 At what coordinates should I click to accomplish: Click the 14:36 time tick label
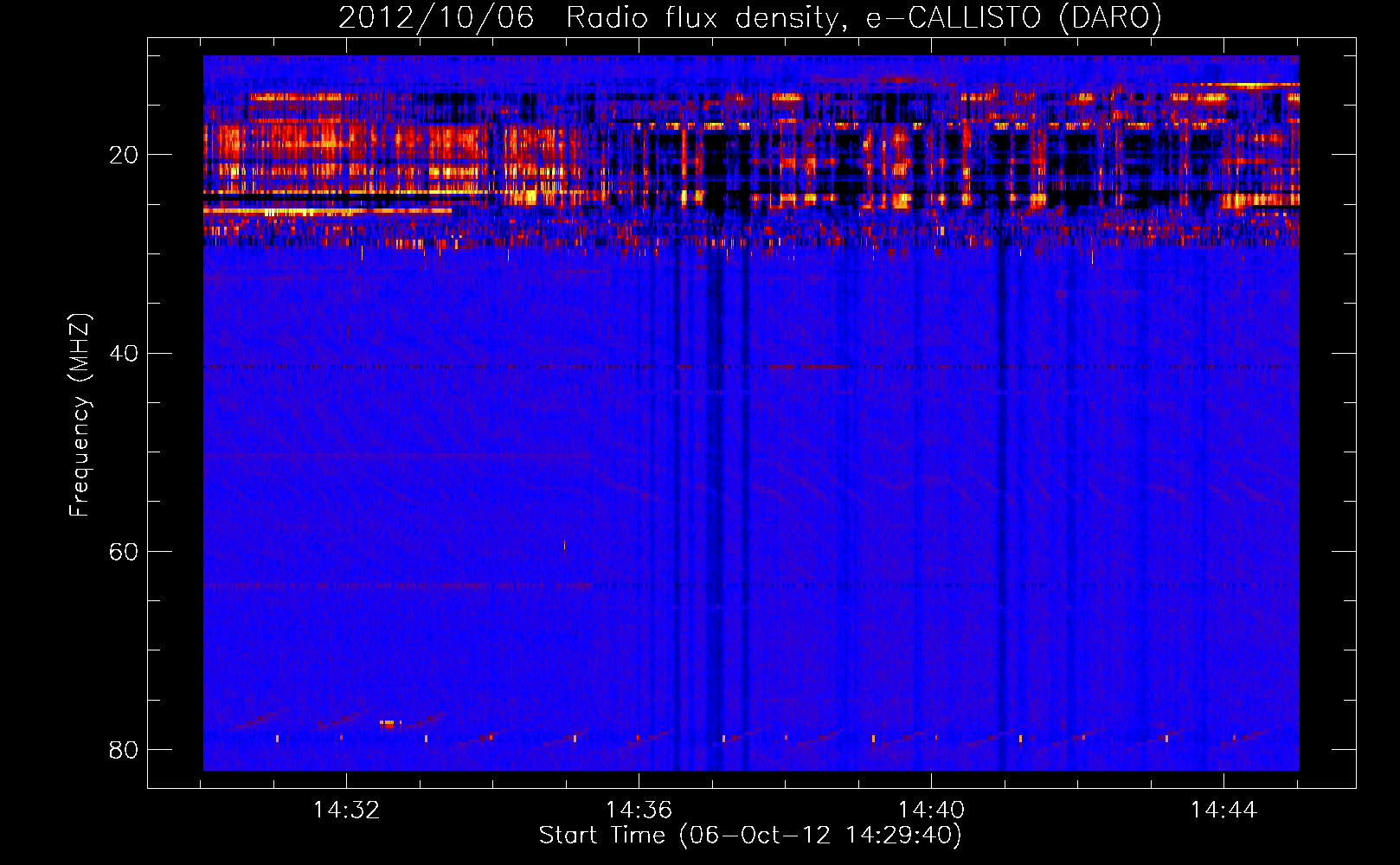click(x=639, y=811)
